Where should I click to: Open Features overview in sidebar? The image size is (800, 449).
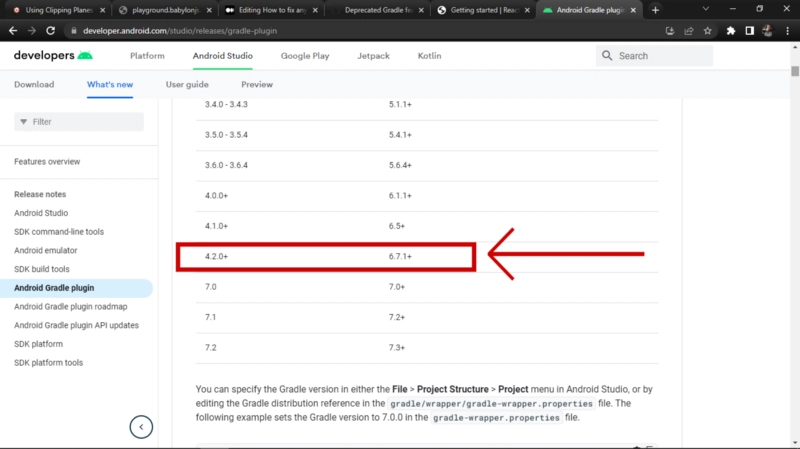(47, 161)
